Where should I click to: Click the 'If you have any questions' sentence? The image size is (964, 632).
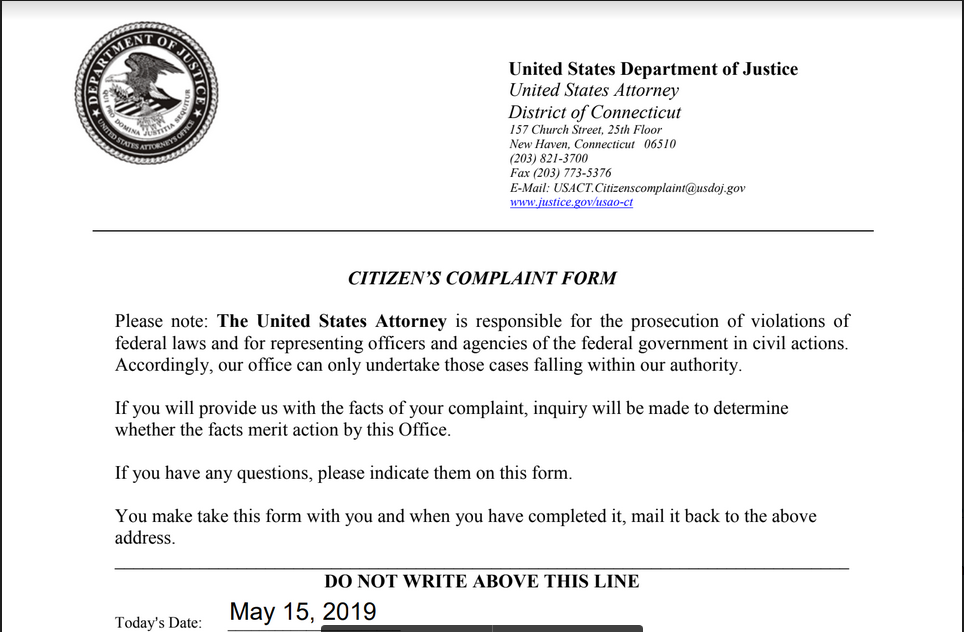343,473
